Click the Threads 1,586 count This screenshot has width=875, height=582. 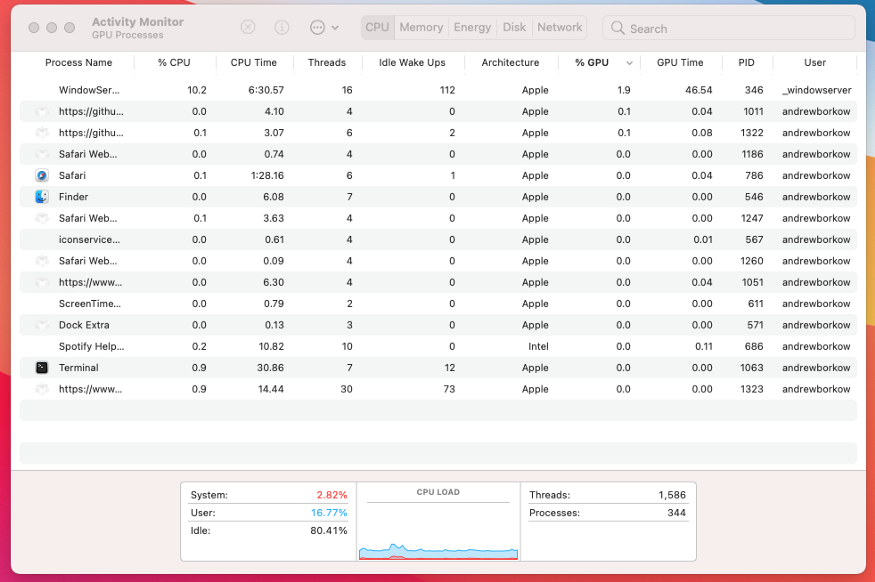[x=672, y=495]
